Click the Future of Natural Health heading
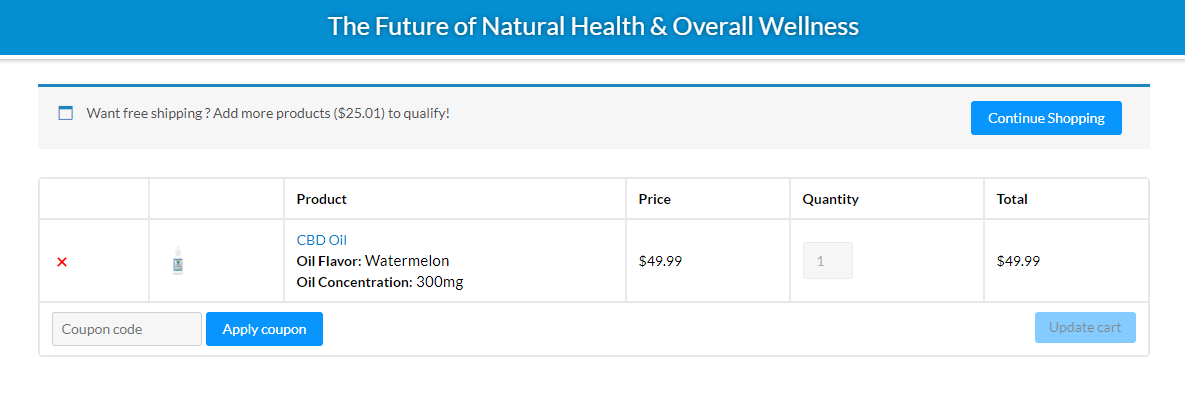 593,26
